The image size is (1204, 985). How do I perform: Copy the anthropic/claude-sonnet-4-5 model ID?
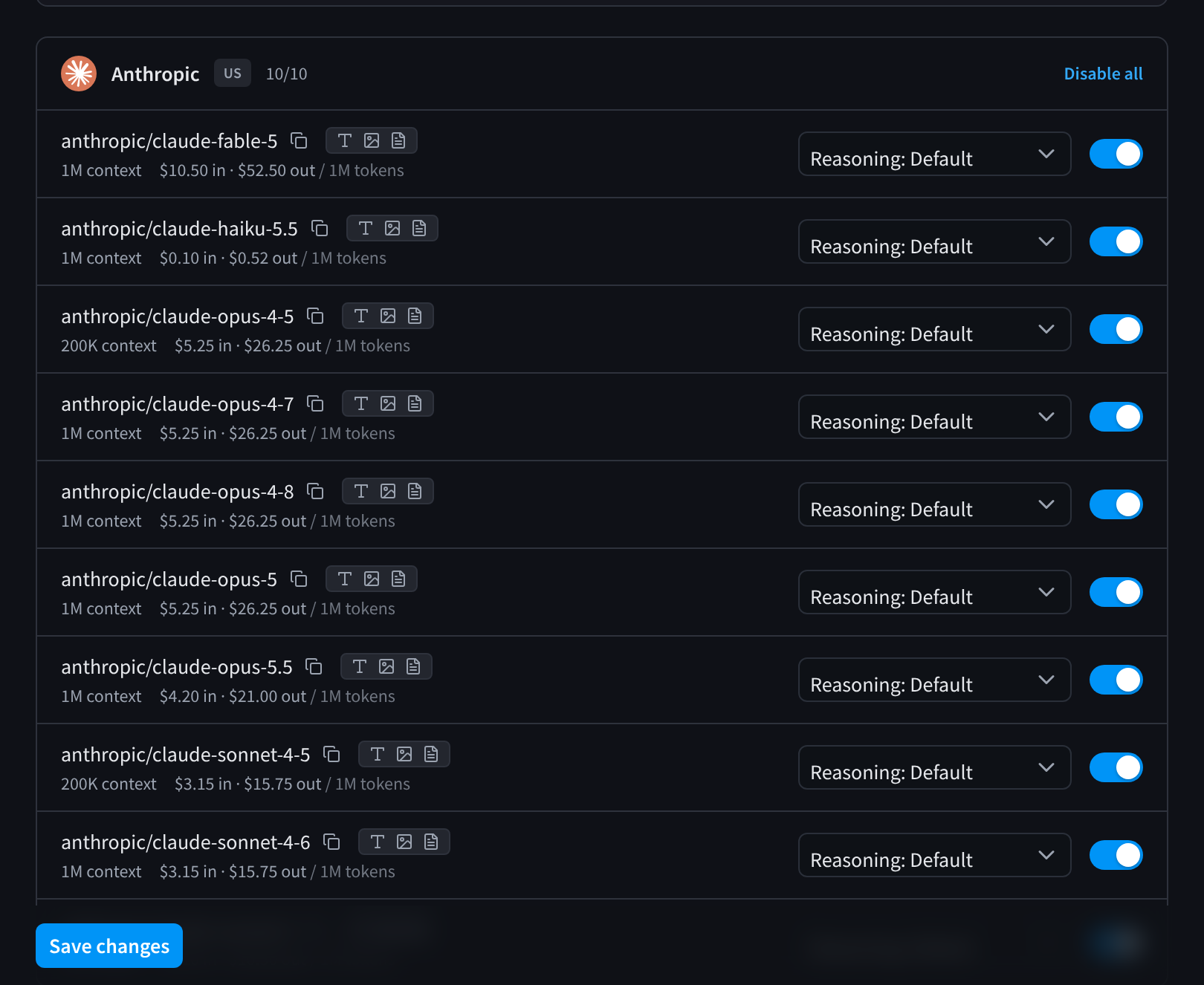point(331,754)
